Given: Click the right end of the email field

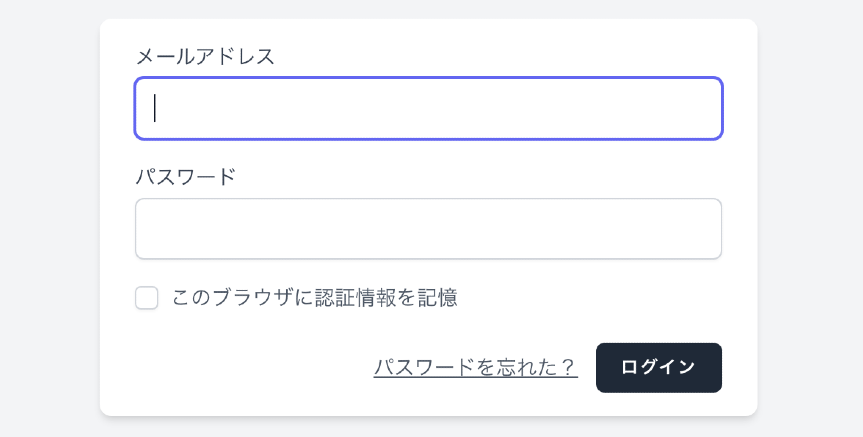Looking at the screenshot, I should coord(700,108).
